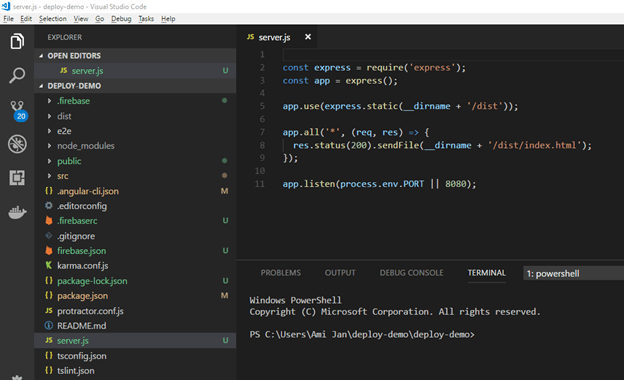The width and height of the screenshot is (624, 380).
Task: Open the Docker view in activity bar
Action: (x=17, y=212)
